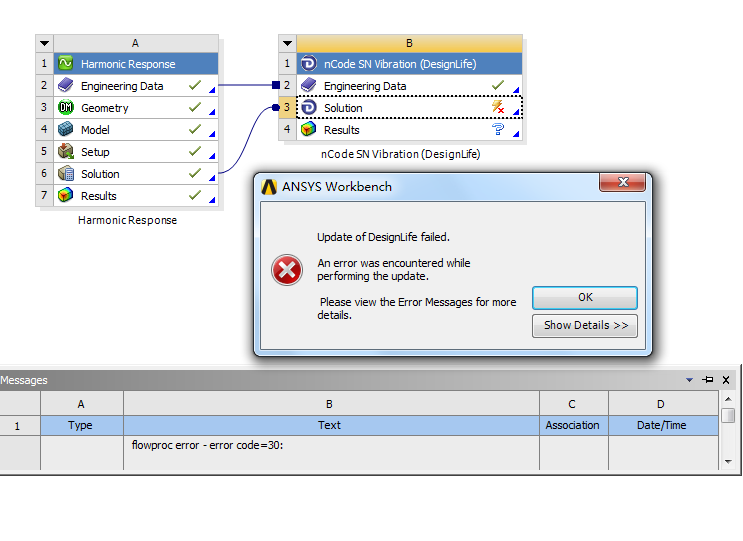Click the ANSYS logo in dialog title
The height and width of the screenshot is (541, 743).
coord(269,187)
